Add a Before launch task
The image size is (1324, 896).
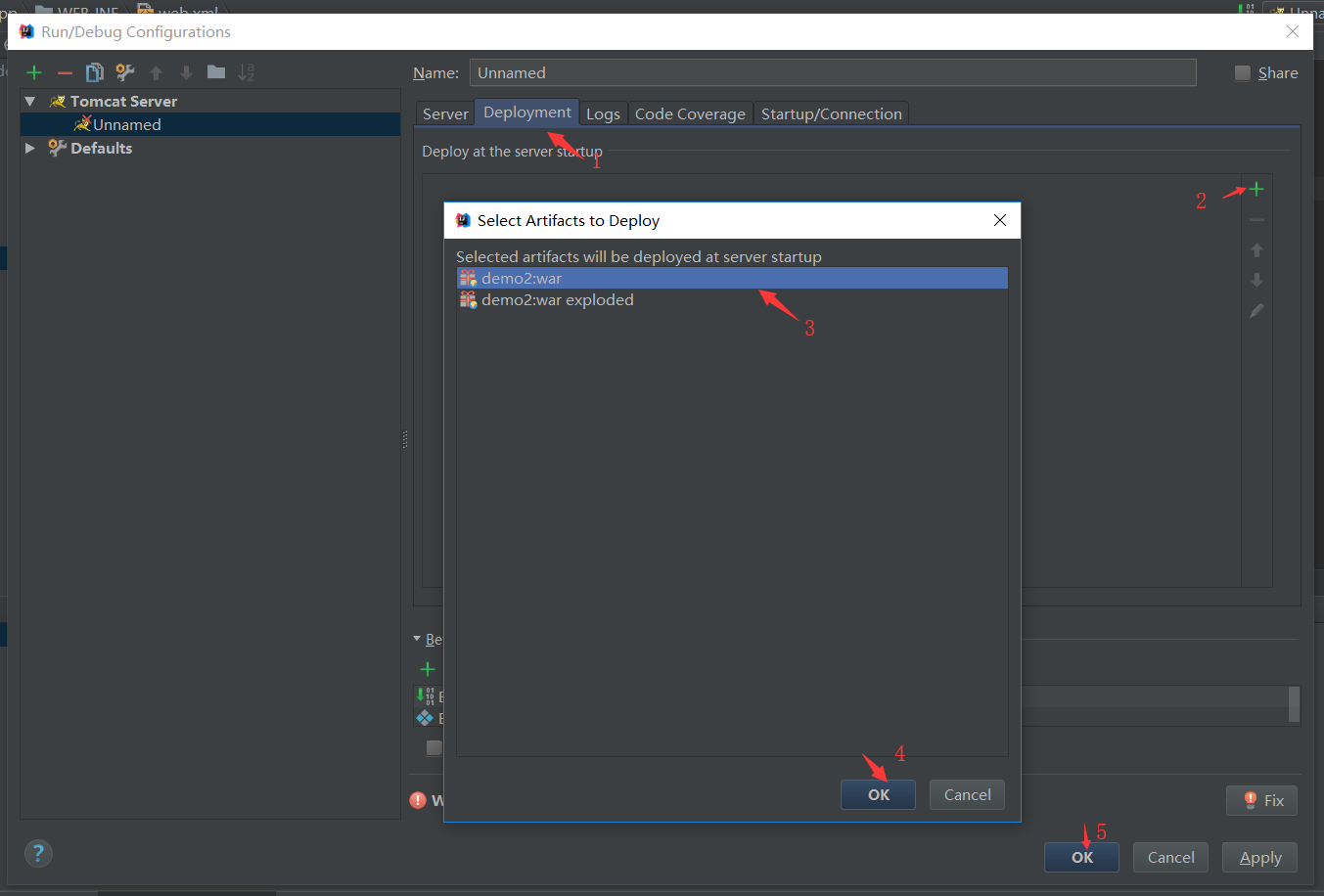click(x=428, y=669)
